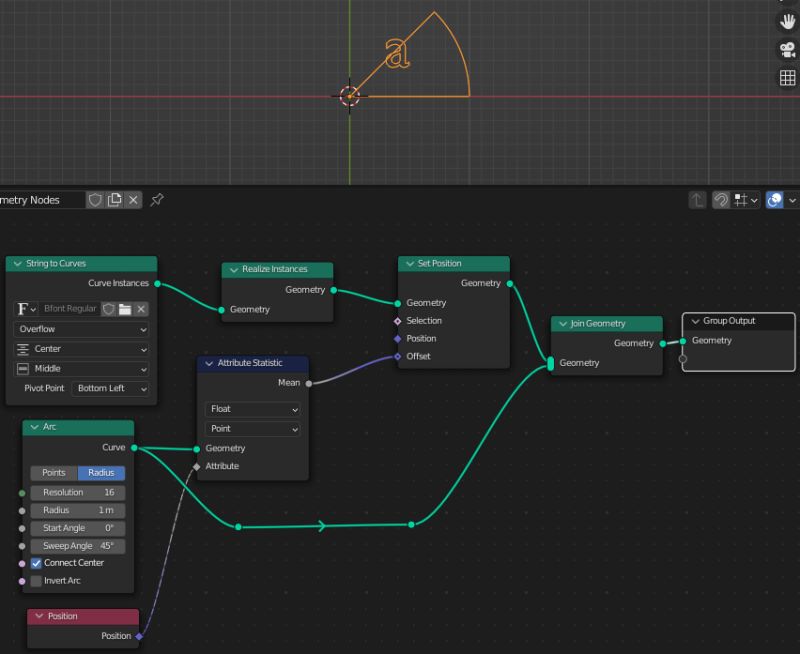This screenshot has height=654, width=800.
Task: Select the Radius tab in the Arc node
Action: pos(100,473)
